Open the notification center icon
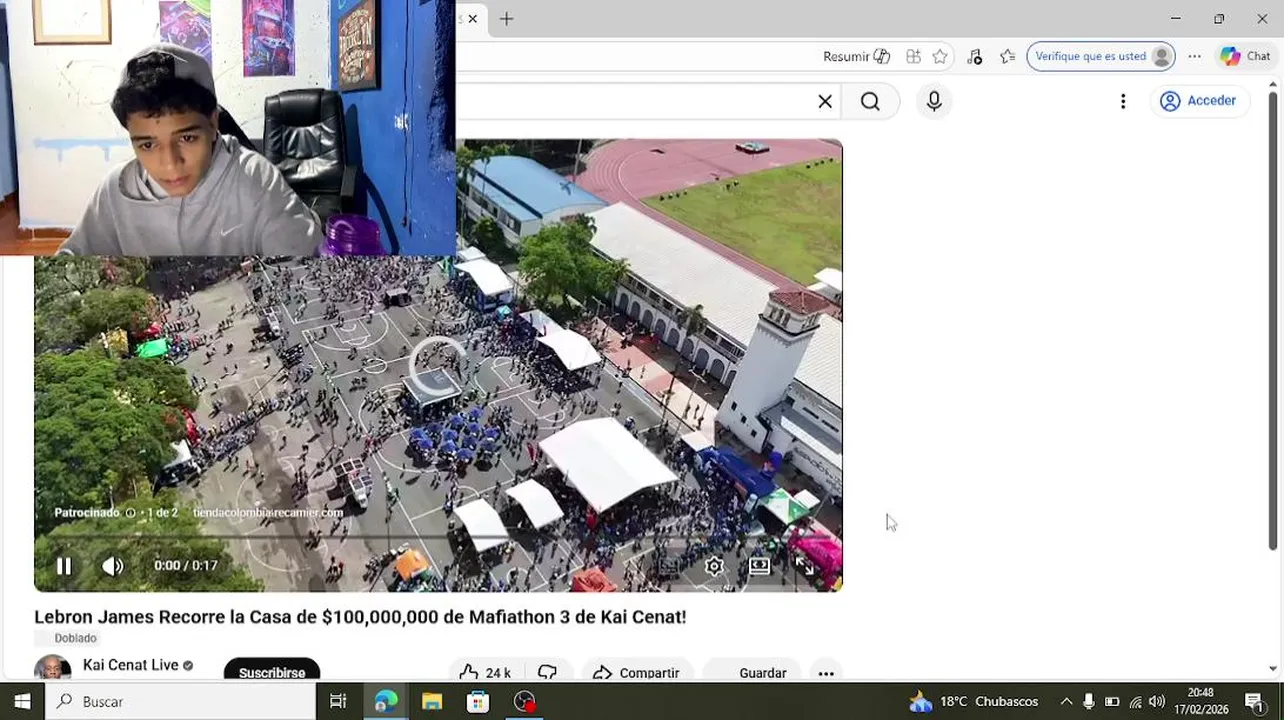 [x=1254, y=702]
